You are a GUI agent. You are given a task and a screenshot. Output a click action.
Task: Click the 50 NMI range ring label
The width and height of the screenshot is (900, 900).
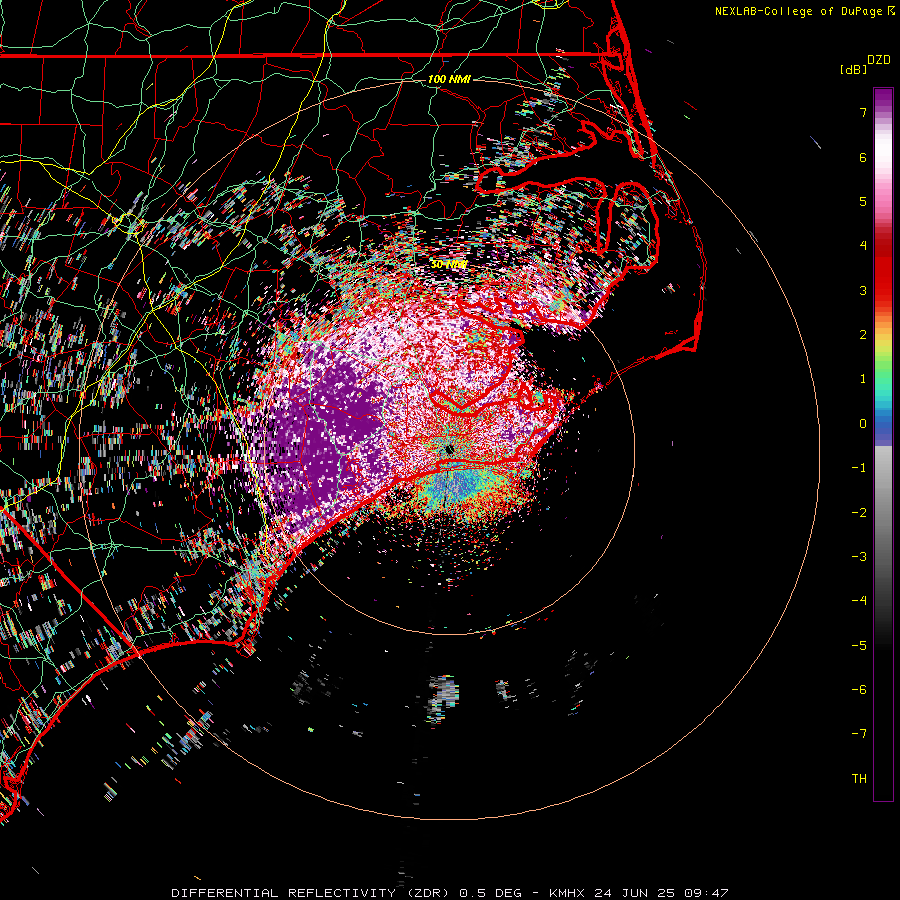[x=449, y=264]
